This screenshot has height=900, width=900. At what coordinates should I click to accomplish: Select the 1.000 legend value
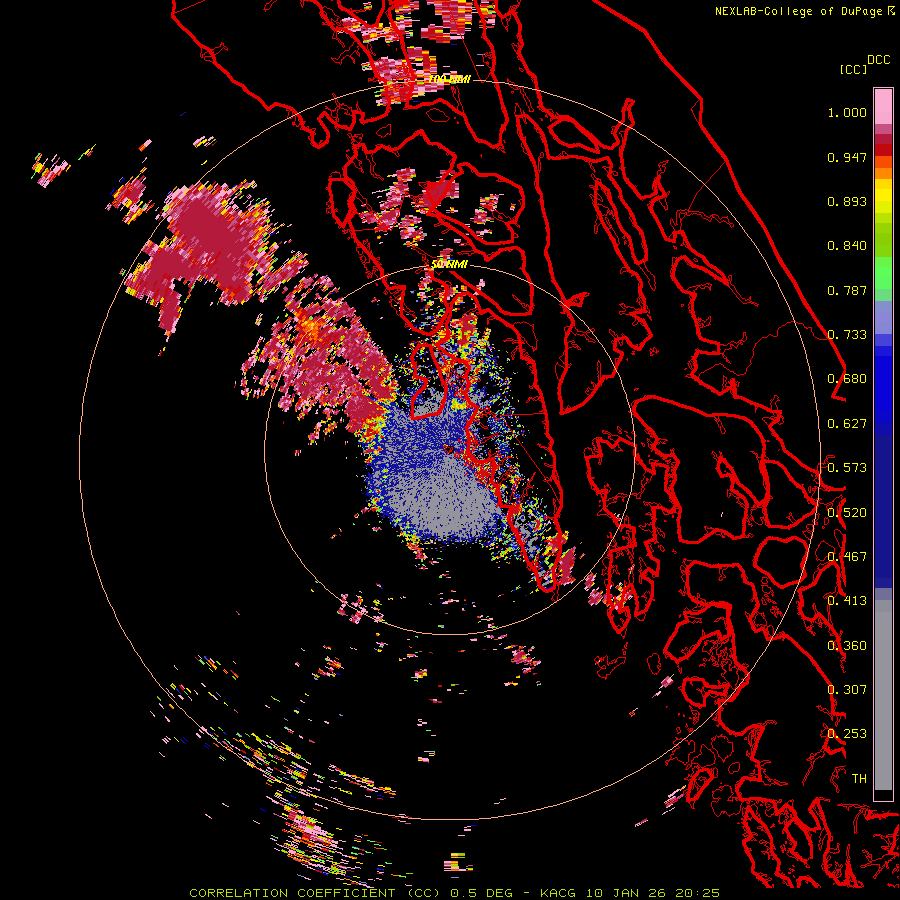tap(847, 112)
